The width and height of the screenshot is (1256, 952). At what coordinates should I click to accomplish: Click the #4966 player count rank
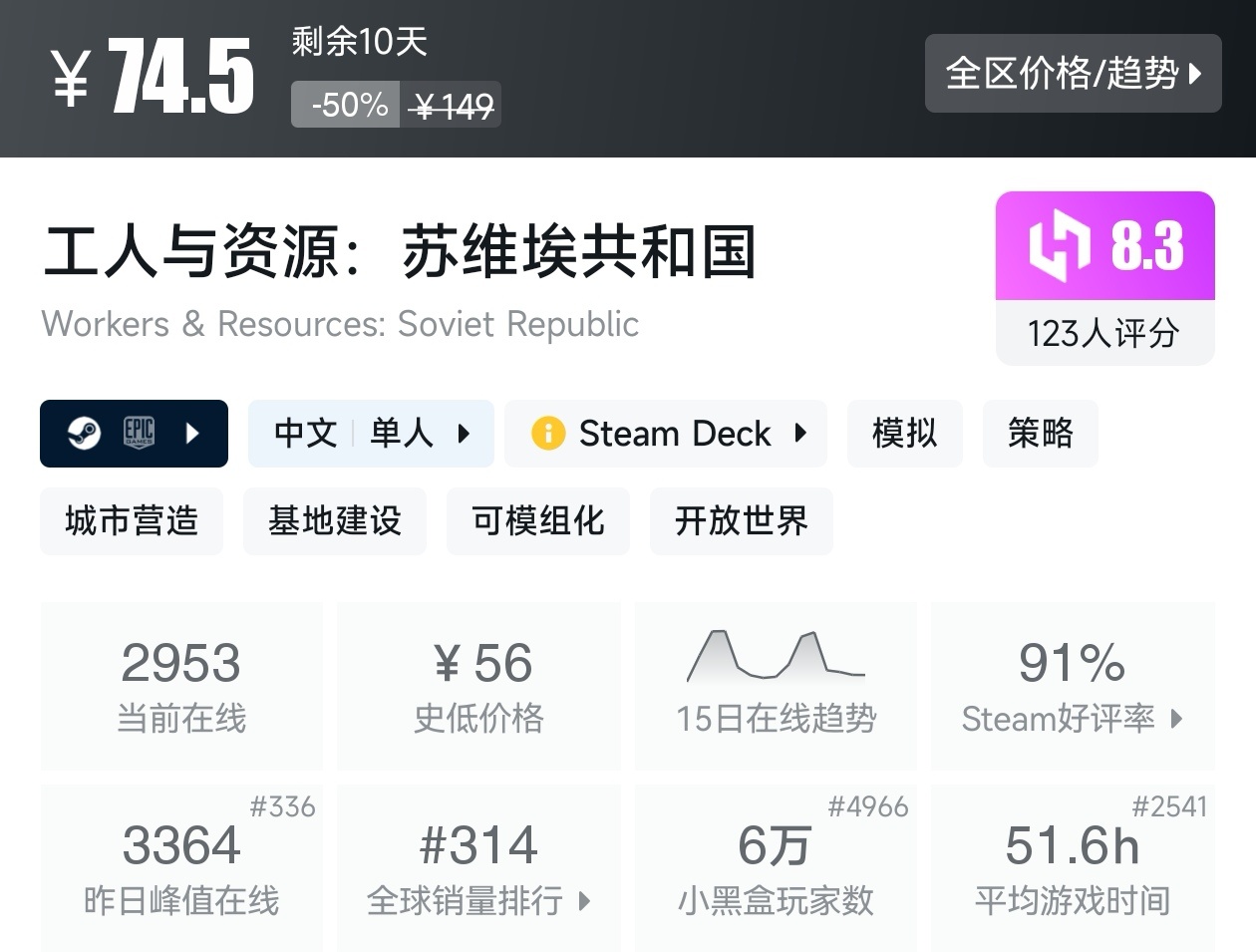pos(868,806)
